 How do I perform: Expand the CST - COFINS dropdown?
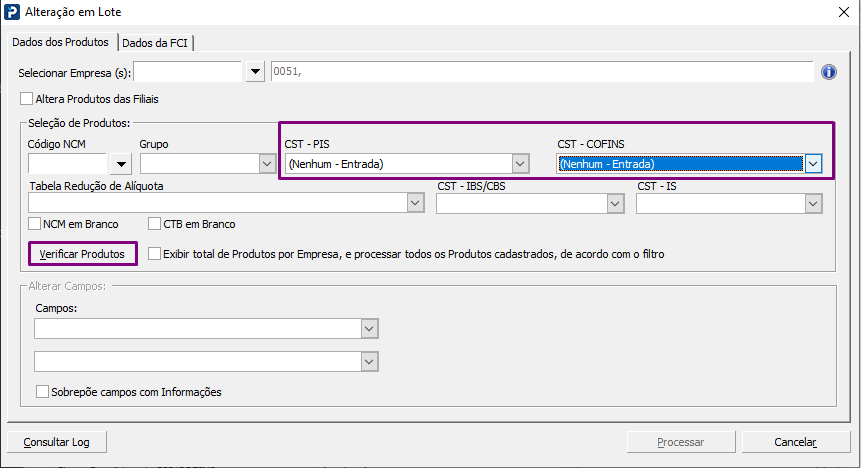814,164
